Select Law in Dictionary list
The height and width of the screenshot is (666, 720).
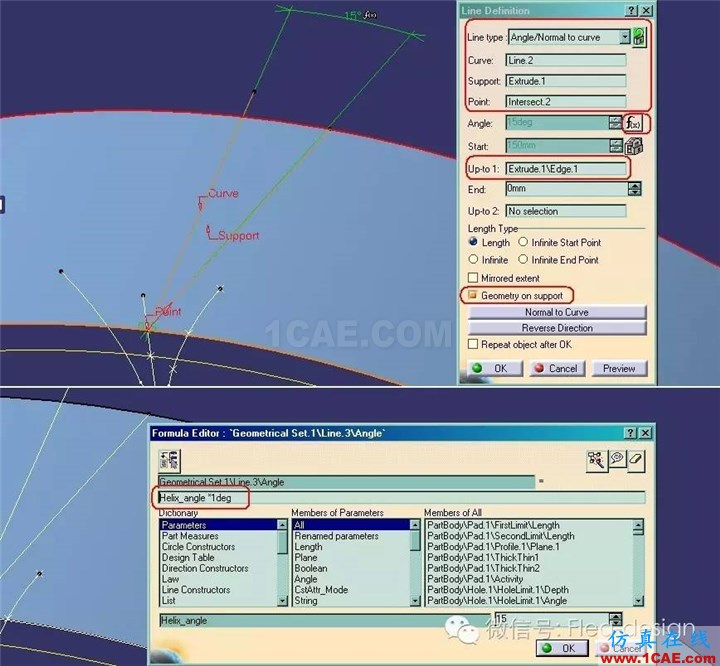pos(219,579)
